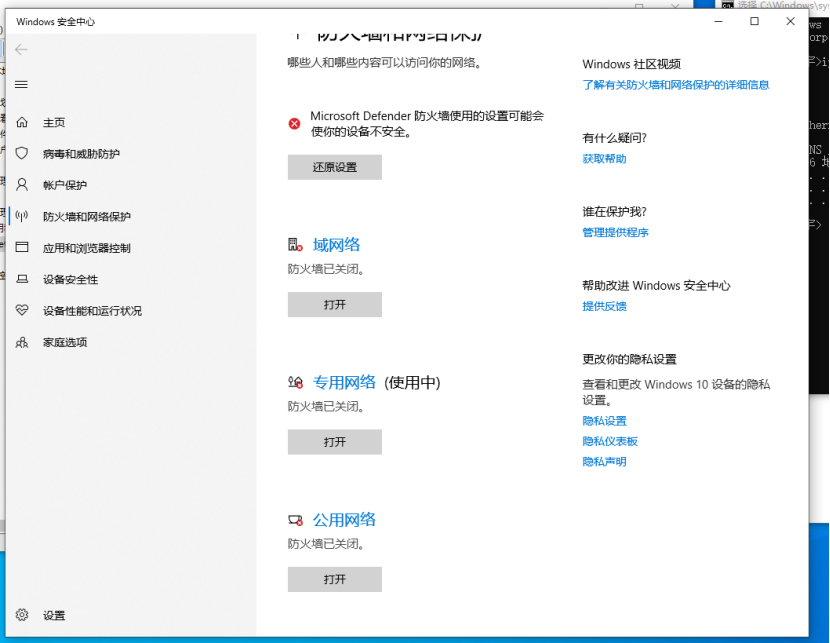Open 主页 in the sidebar
Image resolution: width=830 pixels, height=643 pixels.
[54, 123]
